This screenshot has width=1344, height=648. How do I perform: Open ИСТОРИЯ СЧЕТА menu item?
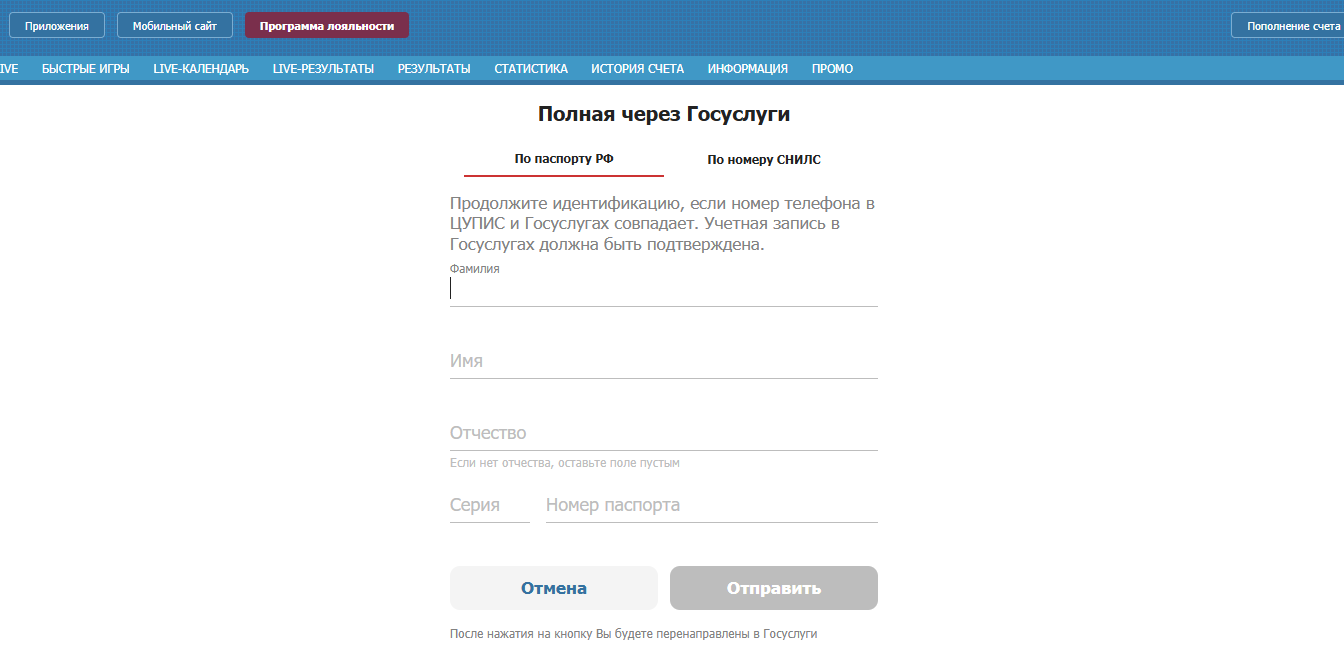click(637, 69)
